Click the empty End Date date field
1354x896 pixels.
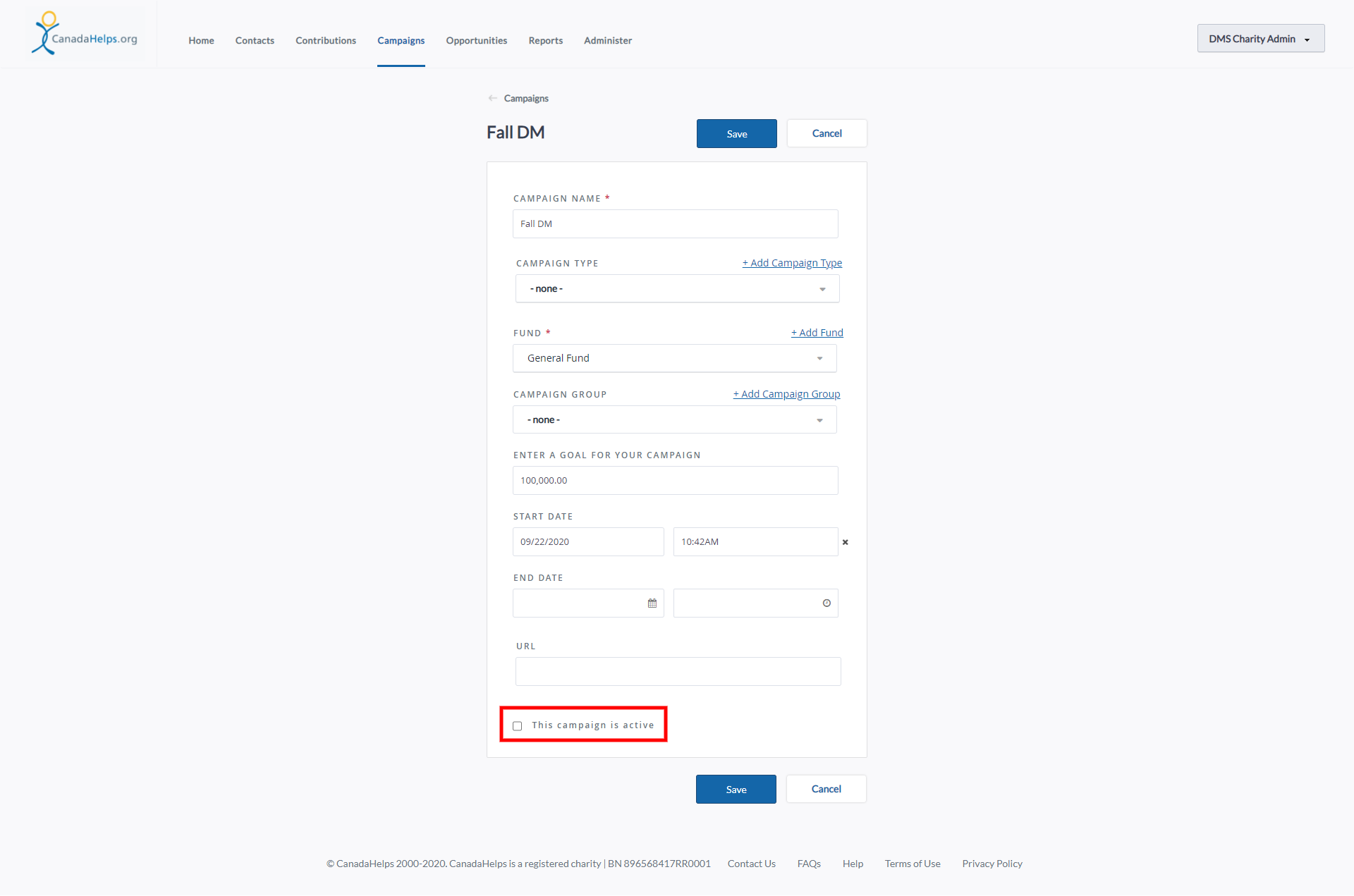pyautogui.click(x=588, y=603)
